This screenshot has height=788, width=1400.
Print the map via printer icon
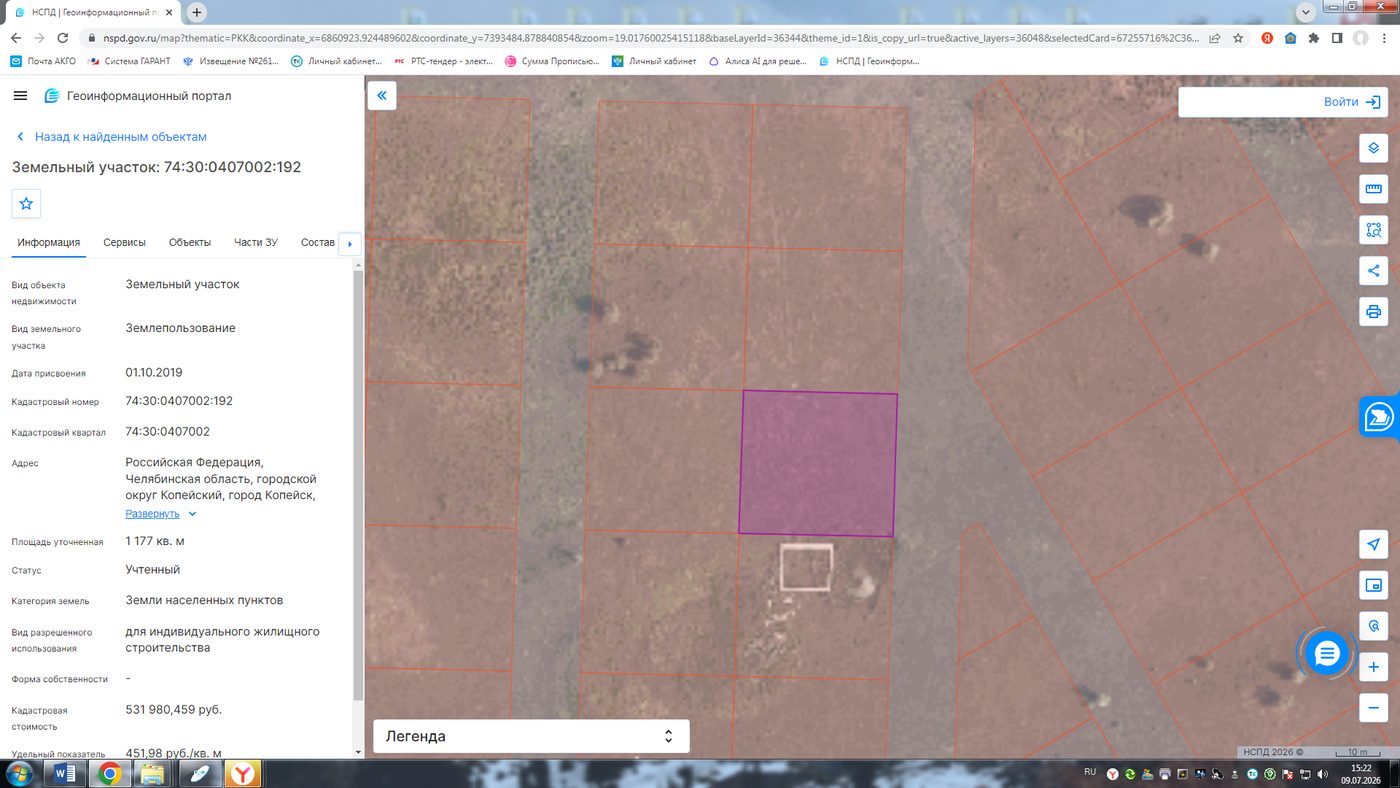(x=1374, y=312)
